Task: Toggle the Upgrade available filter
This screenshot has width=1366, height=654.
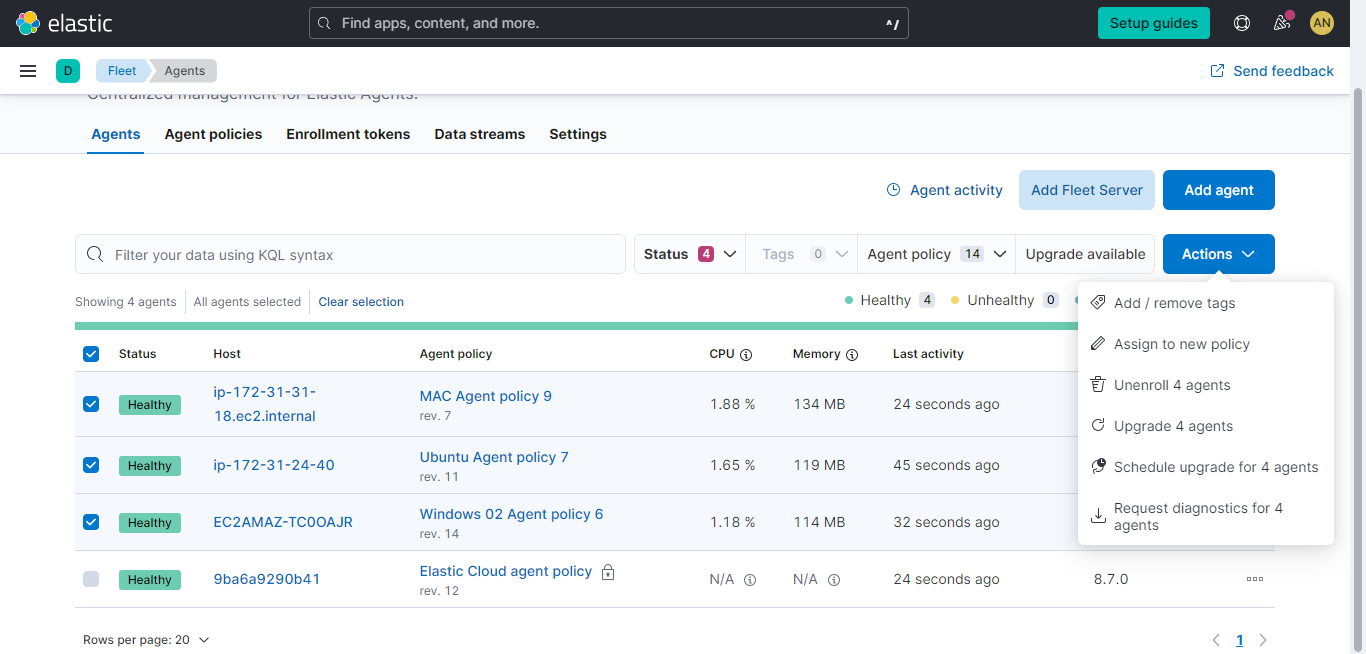Action: (1085, 254)
